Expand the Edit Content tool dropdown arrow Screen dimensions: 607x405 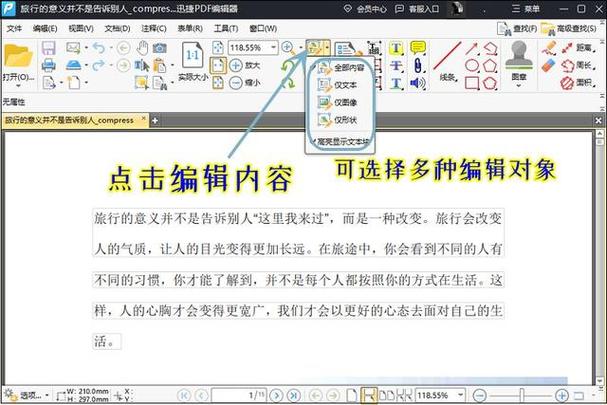pos(328,48)
